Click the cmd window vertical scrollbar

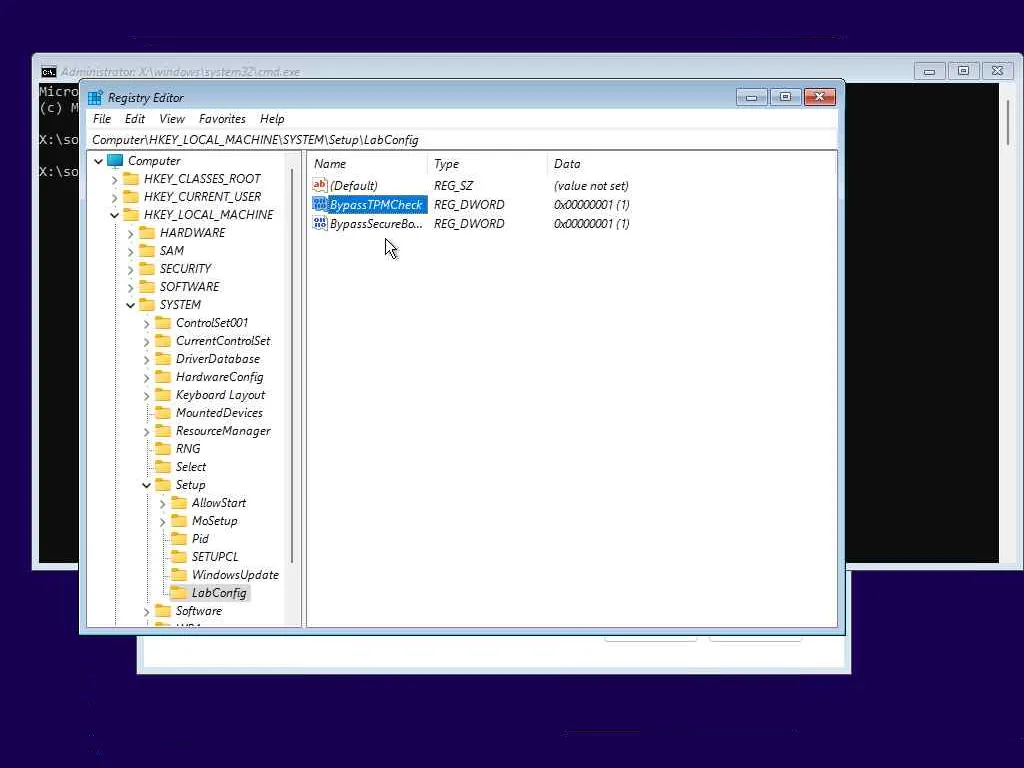(x=1009, y=123)
